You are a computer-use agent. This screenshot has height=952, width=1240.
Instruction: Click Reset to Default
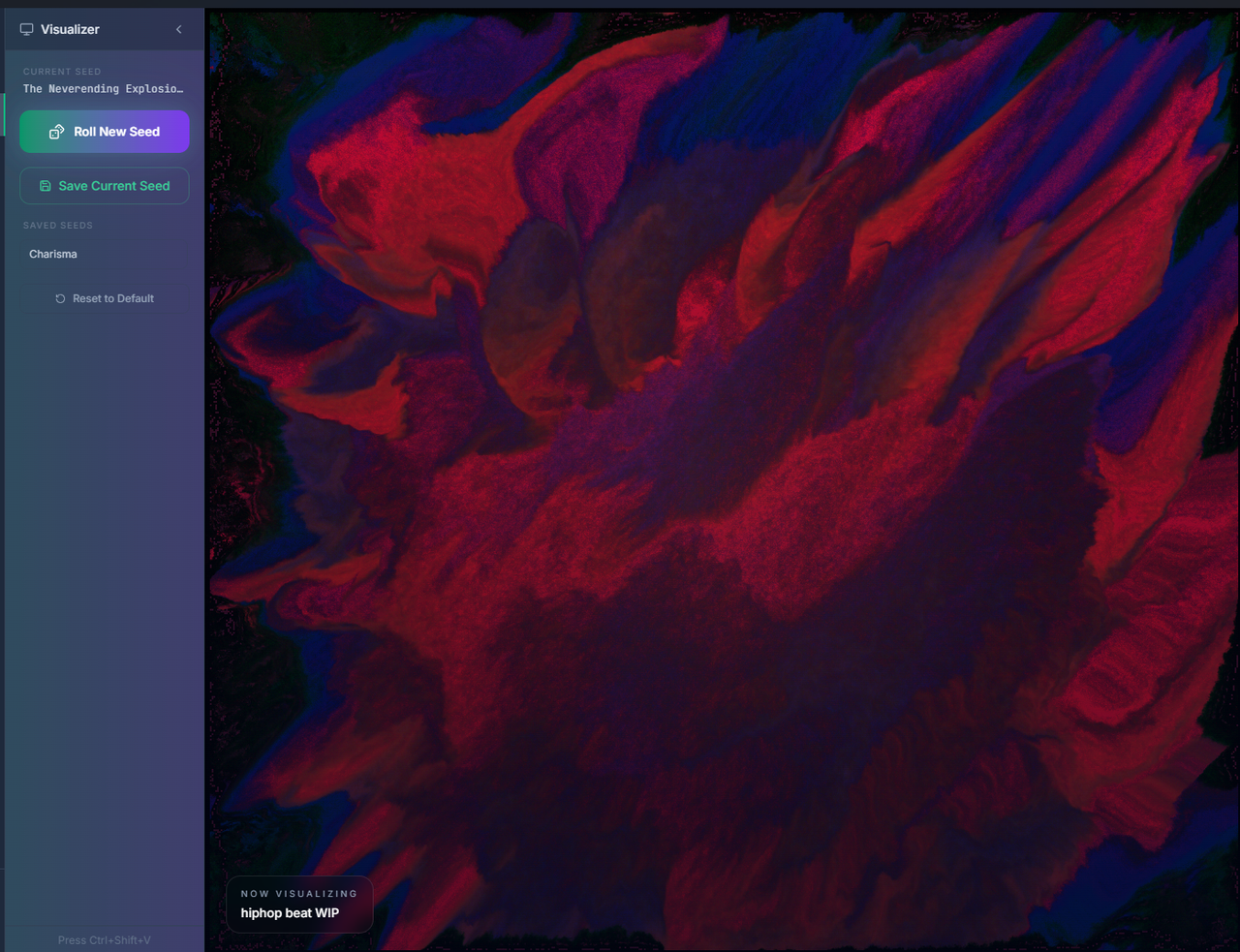[105, 298]
